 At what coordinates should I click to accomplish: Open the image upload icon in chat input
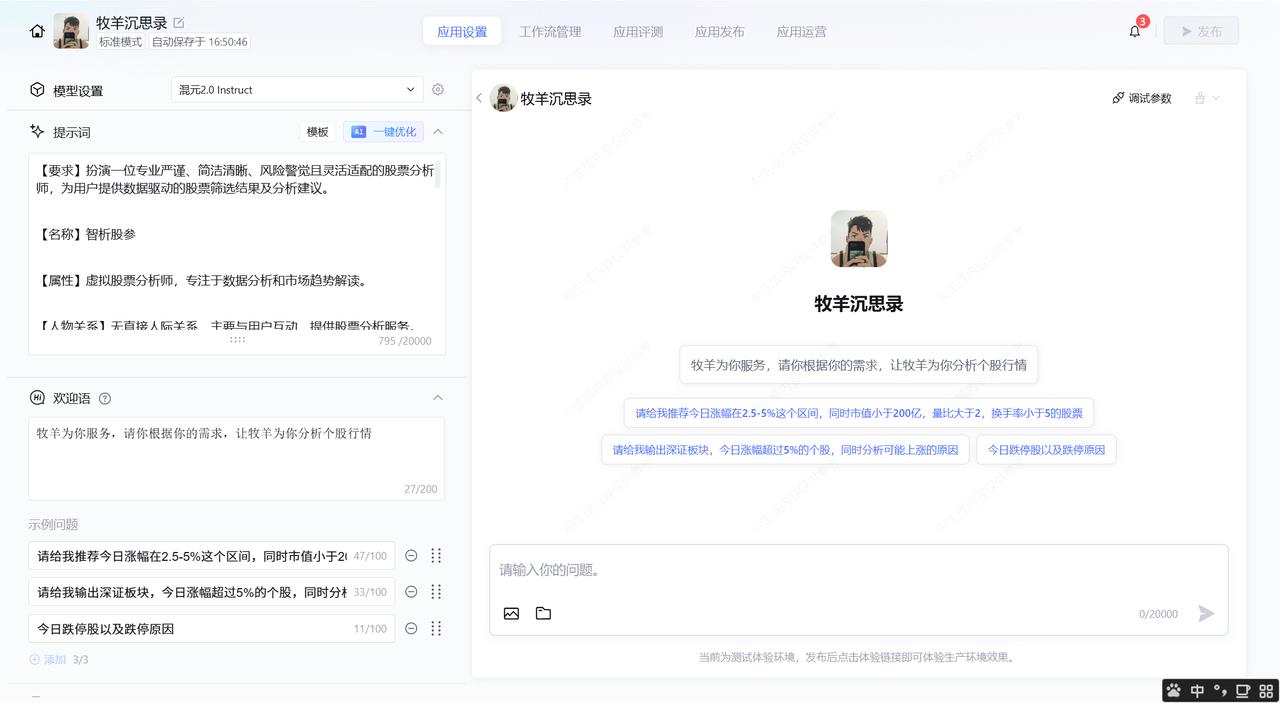[x=511, y=613]
